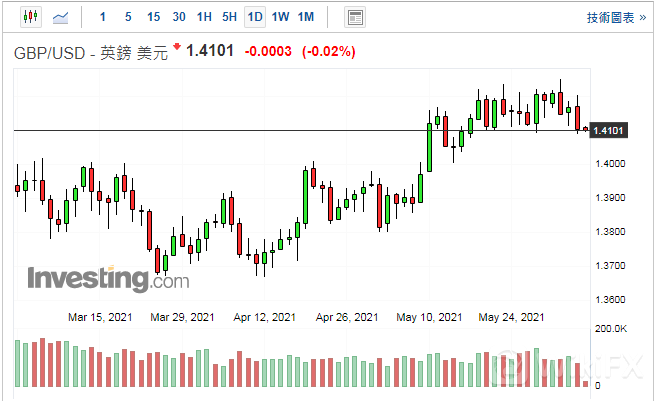654x401 pixels.
Task: Switch to area line chart type
Action: 62,17
